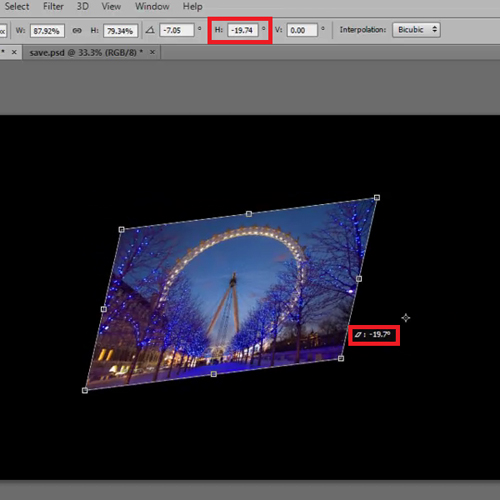Toggle the maintain aspect ratio link icon
This screenshot has height=500, width=500.
point(77,31)
